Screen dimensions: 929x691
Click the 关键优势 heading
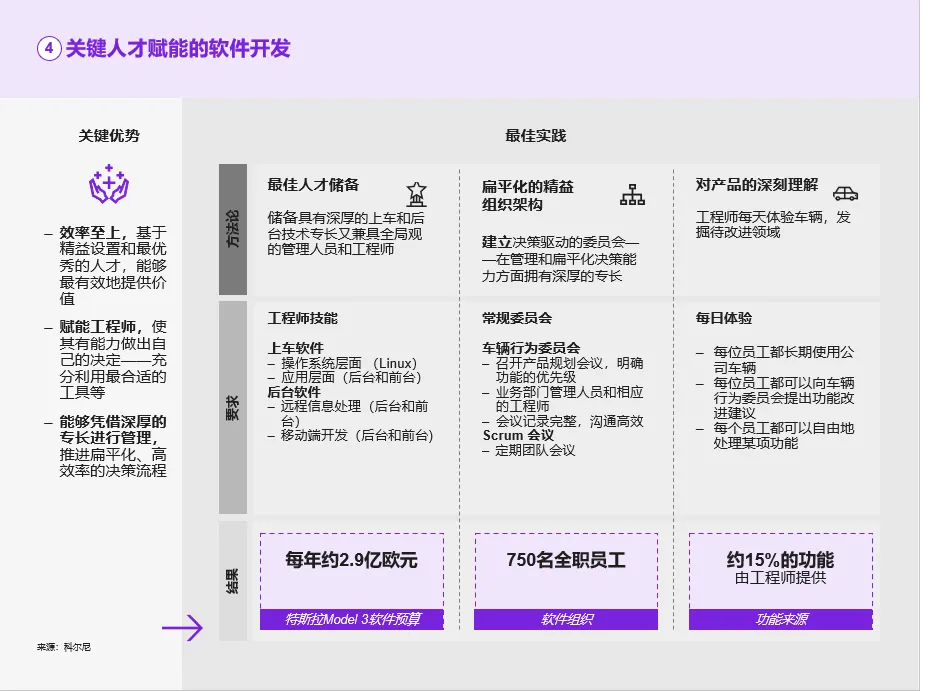[110, 135]
